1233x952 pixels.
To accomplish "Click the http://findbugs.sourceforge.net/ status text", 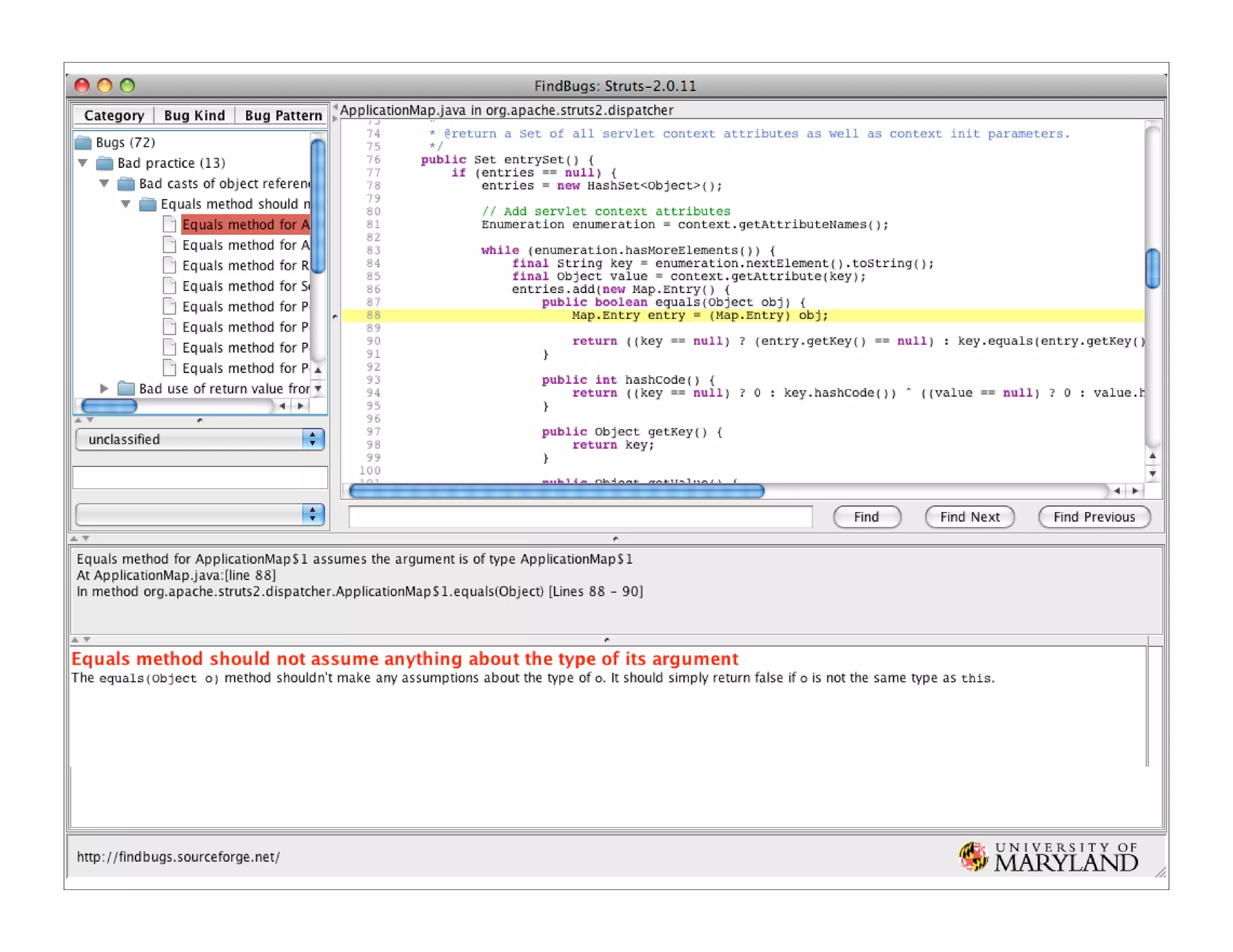I will click(x=178, y=857).
